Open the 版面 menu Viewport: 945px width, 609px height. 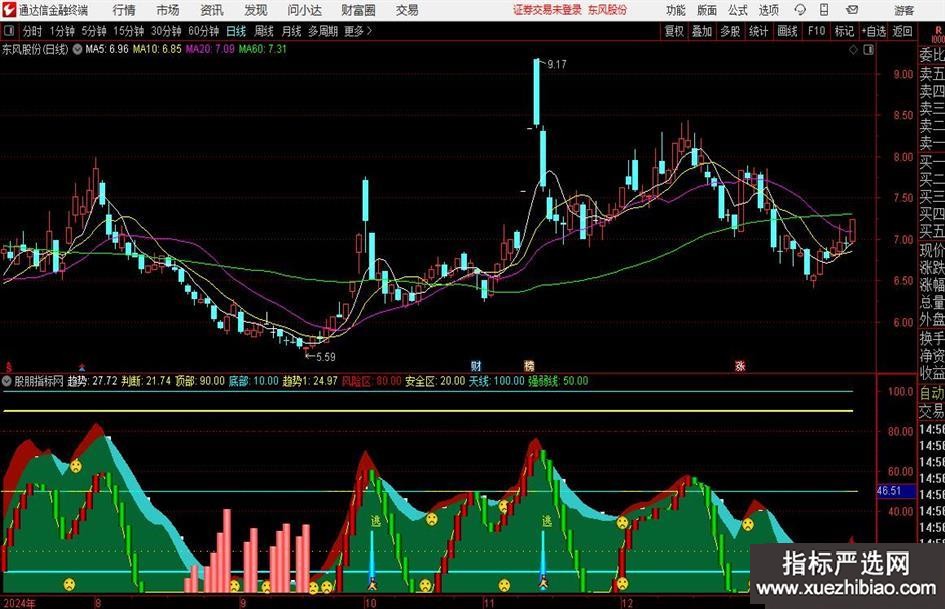point(707,10)
